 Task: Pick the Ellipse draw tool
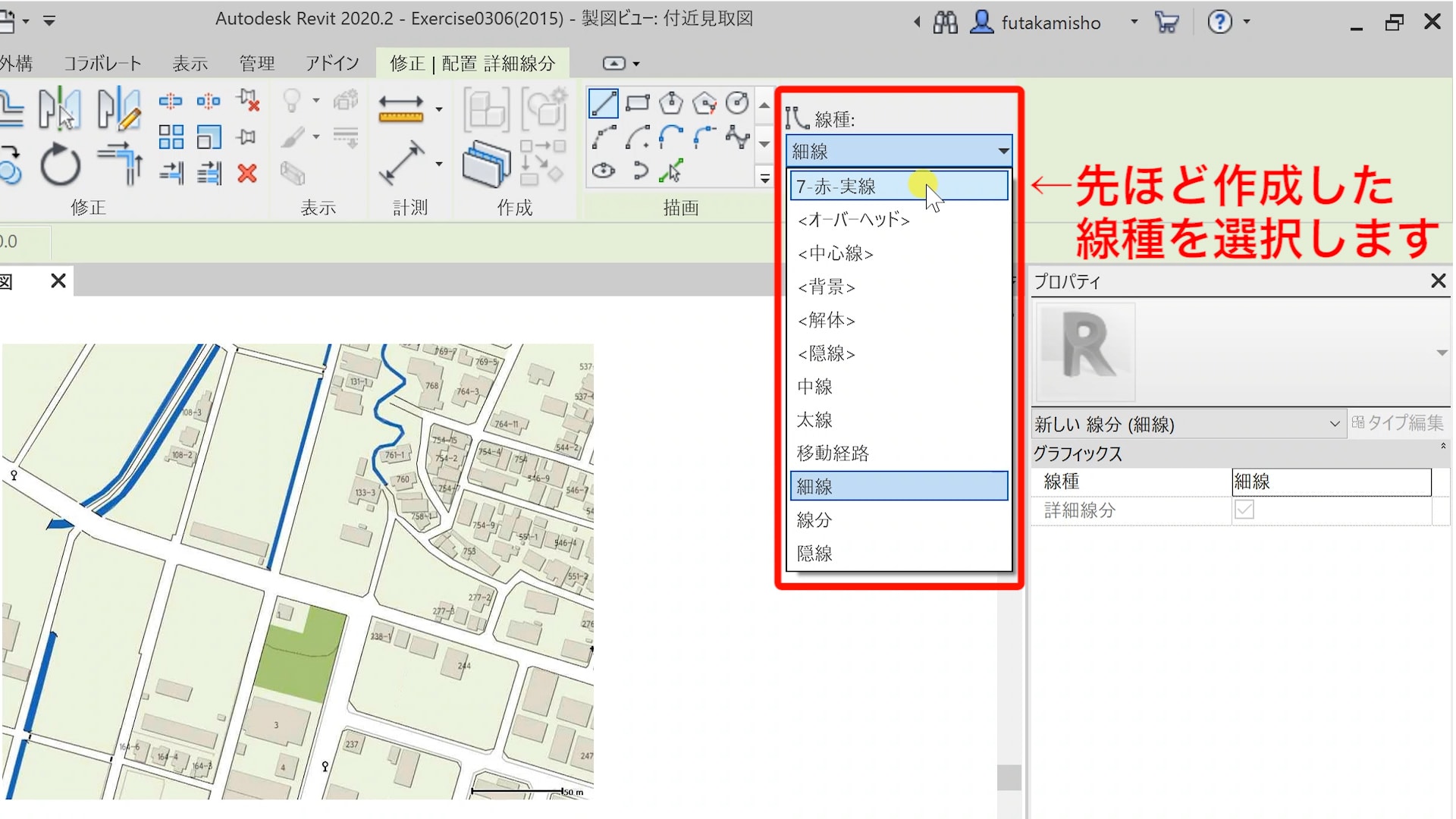pos(604,171)
